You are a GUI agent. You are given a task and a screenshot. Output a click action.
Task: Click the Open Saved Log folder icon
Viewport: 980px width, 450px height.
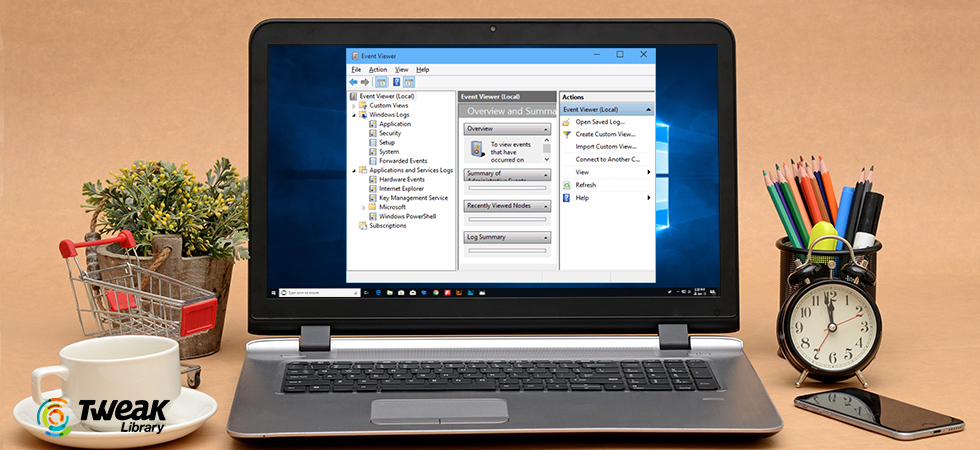pyautogui.click(x=566, y=122)
